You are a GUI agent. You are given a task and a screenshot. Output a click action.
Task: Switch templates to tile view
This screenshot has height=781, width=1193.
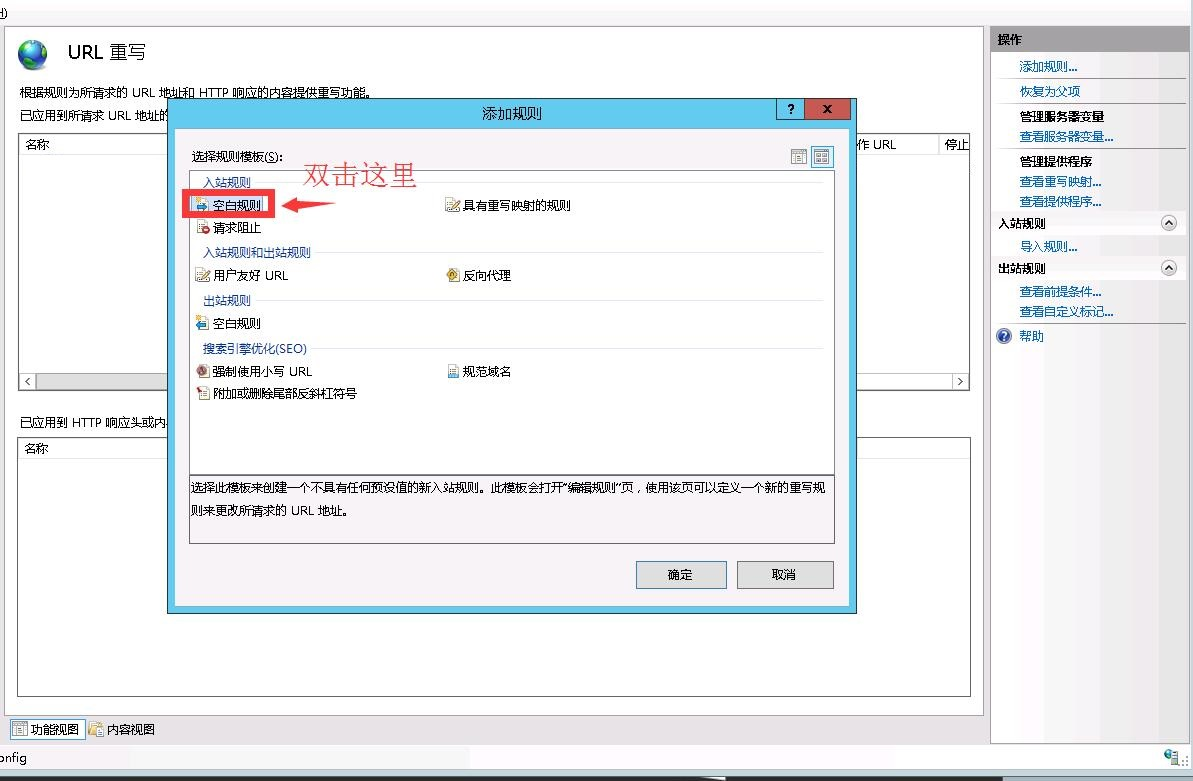(x=821, y=156)
